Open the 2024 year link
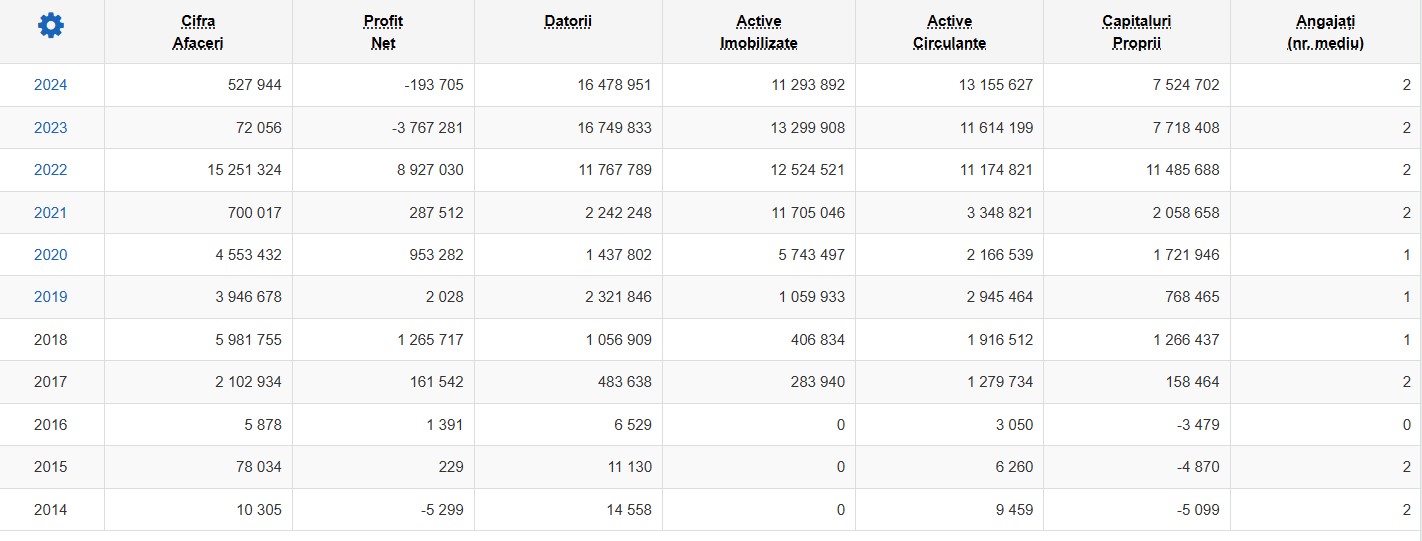The width and height of the screenshot is (1422, 541). pyautogui.click(x=51, y=85)
